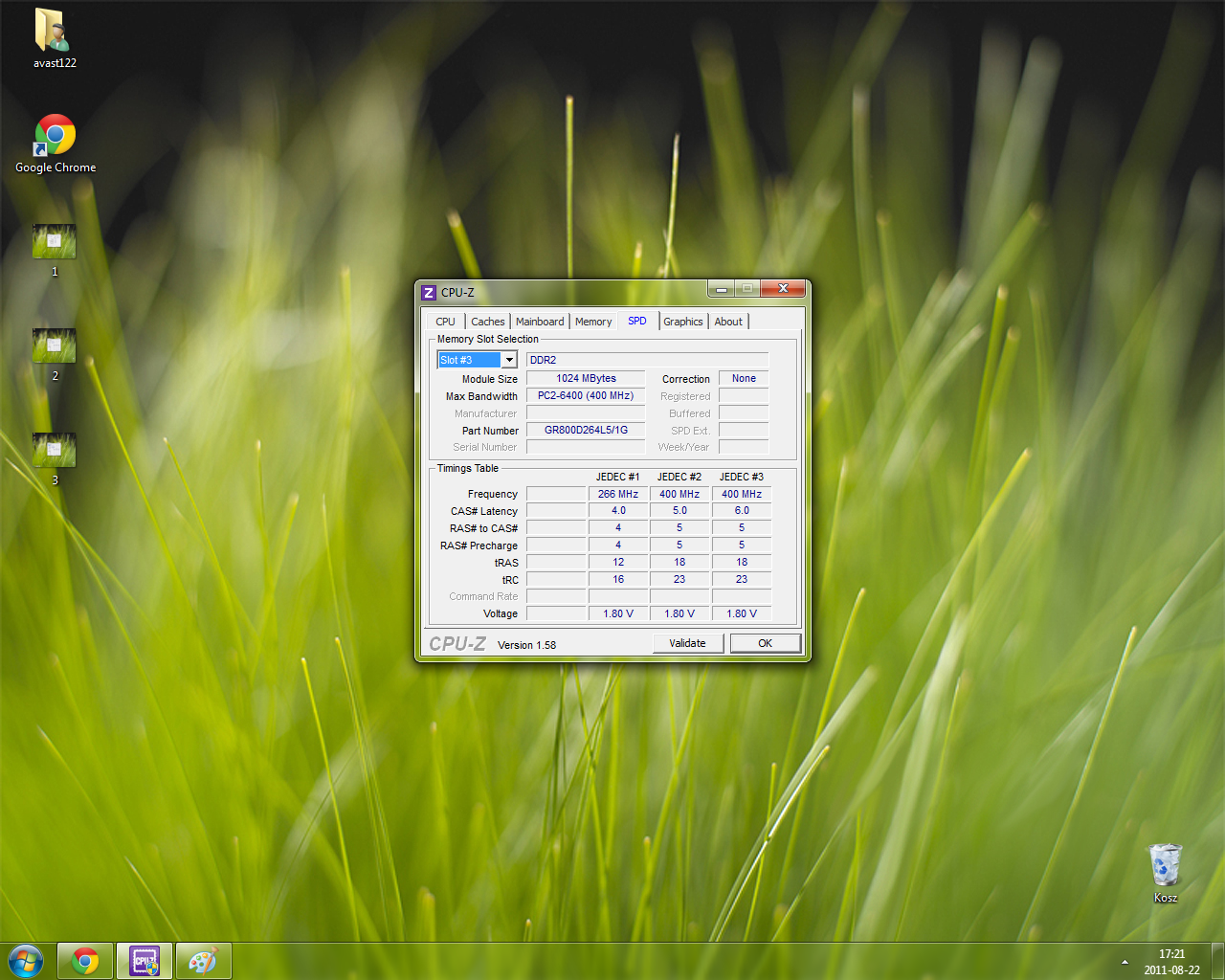Open the Graphics tab
This screenshot has width=1225, height=980.
(x=682, y=322)
